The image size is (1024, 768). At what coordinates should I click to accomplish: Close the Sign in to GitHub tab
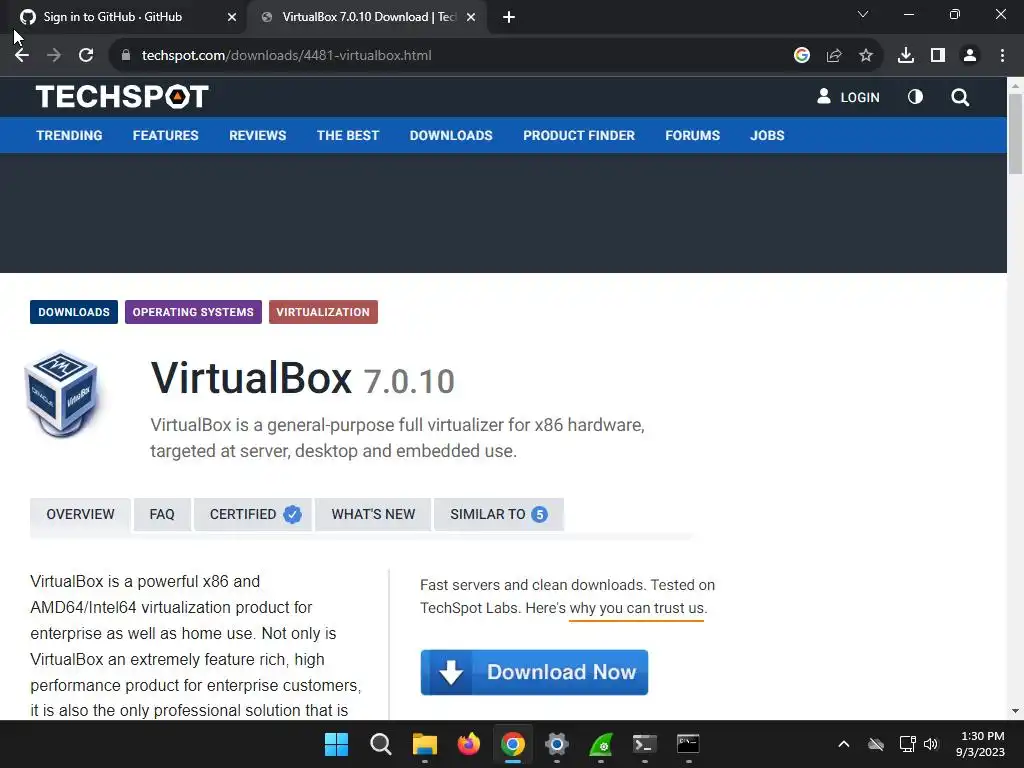click(x=232, y=18)
